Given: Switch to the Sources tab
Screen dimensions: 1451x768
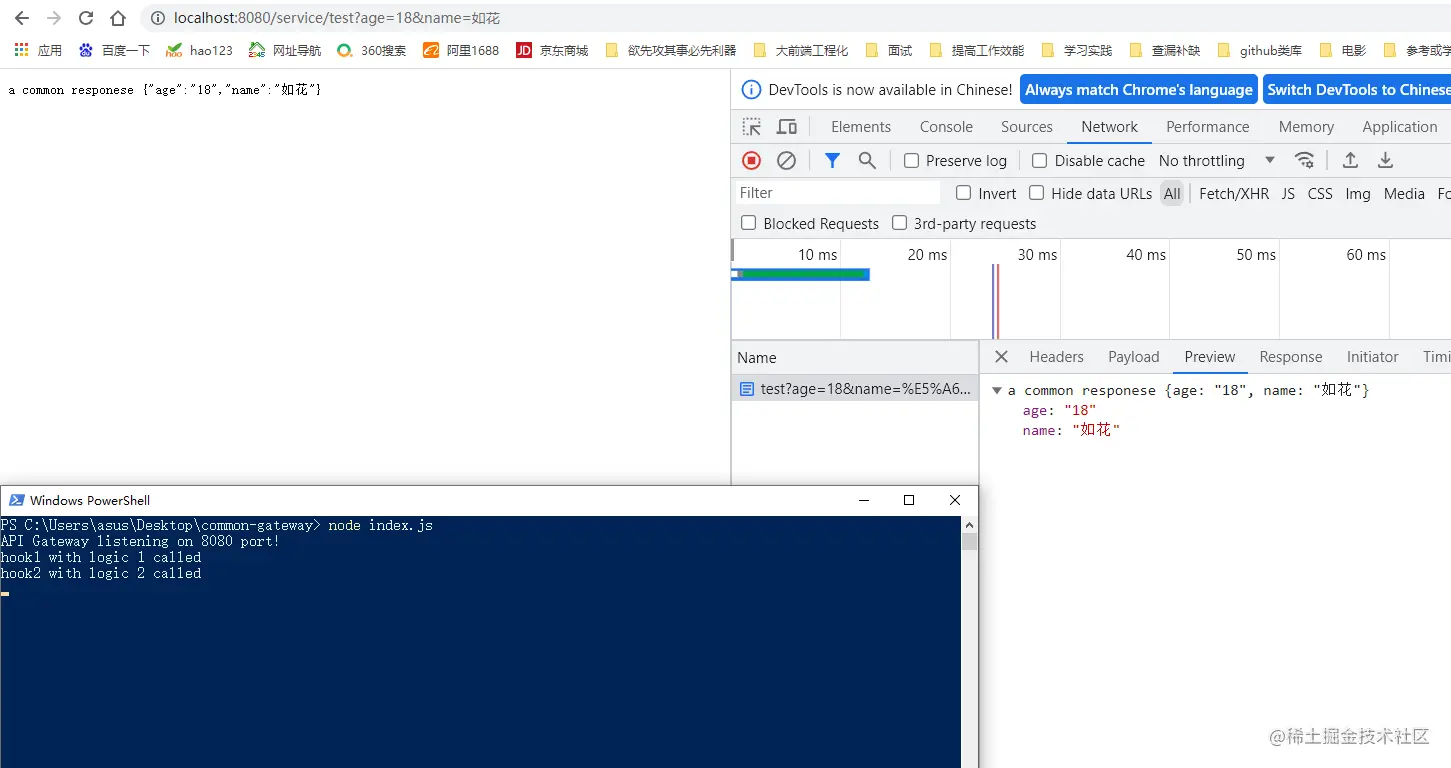Looking at the screenshot, I should [1027, 127].
